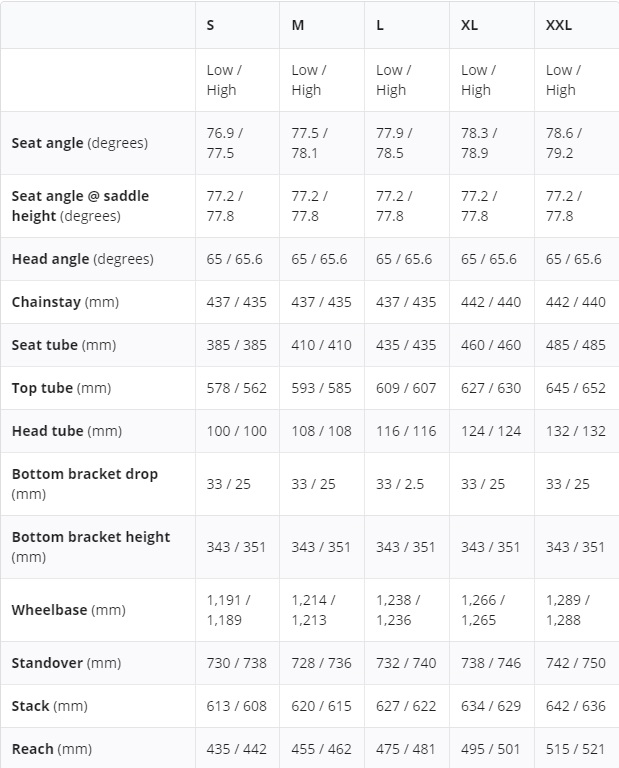Select the Head angle row label
619x768 pixels.
click(x=82, y=259)
